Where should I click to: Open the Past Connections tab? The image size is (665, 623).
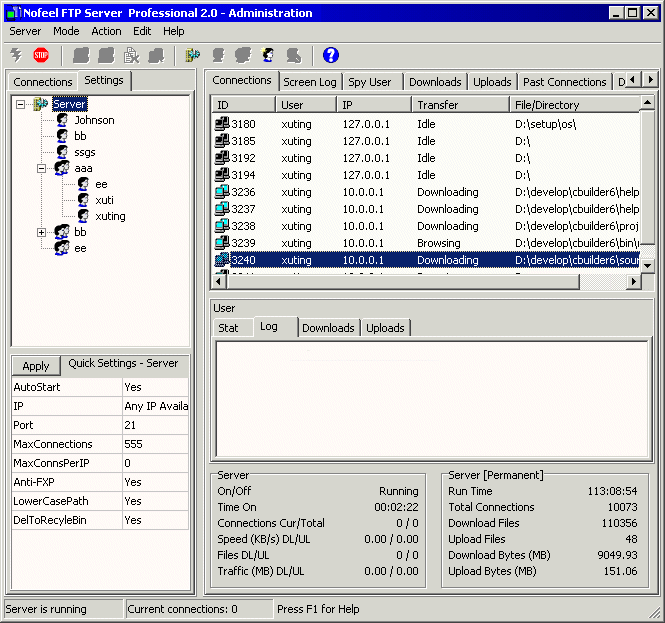pos(564,82)
